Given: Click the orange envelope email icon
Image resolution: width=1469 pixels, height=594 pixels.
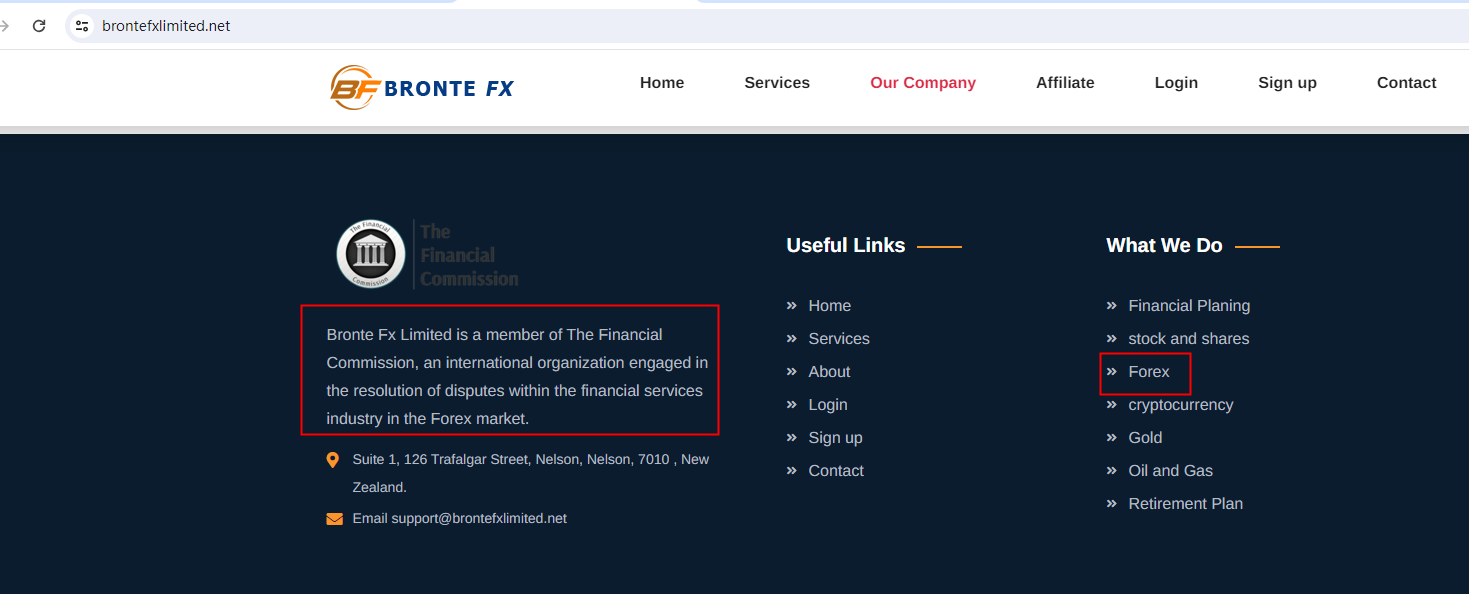Looking at the screenshot, I should point(334,519).
